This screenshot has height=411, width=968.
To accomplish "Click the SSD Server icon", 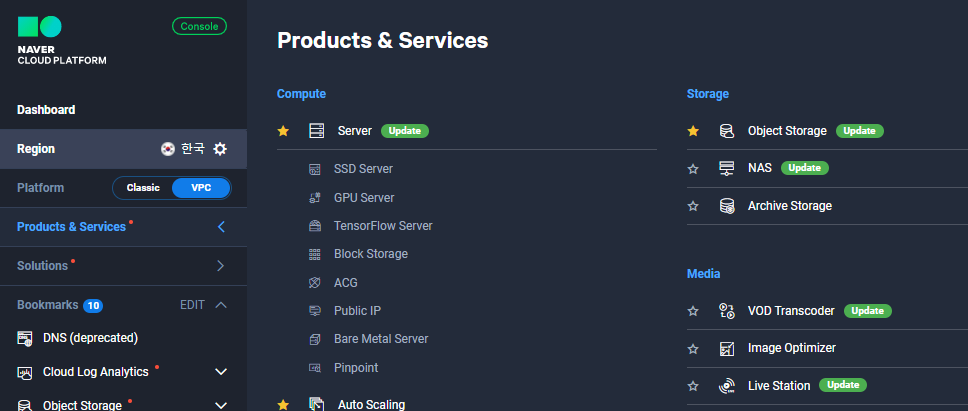I will [x=315, y=169].
